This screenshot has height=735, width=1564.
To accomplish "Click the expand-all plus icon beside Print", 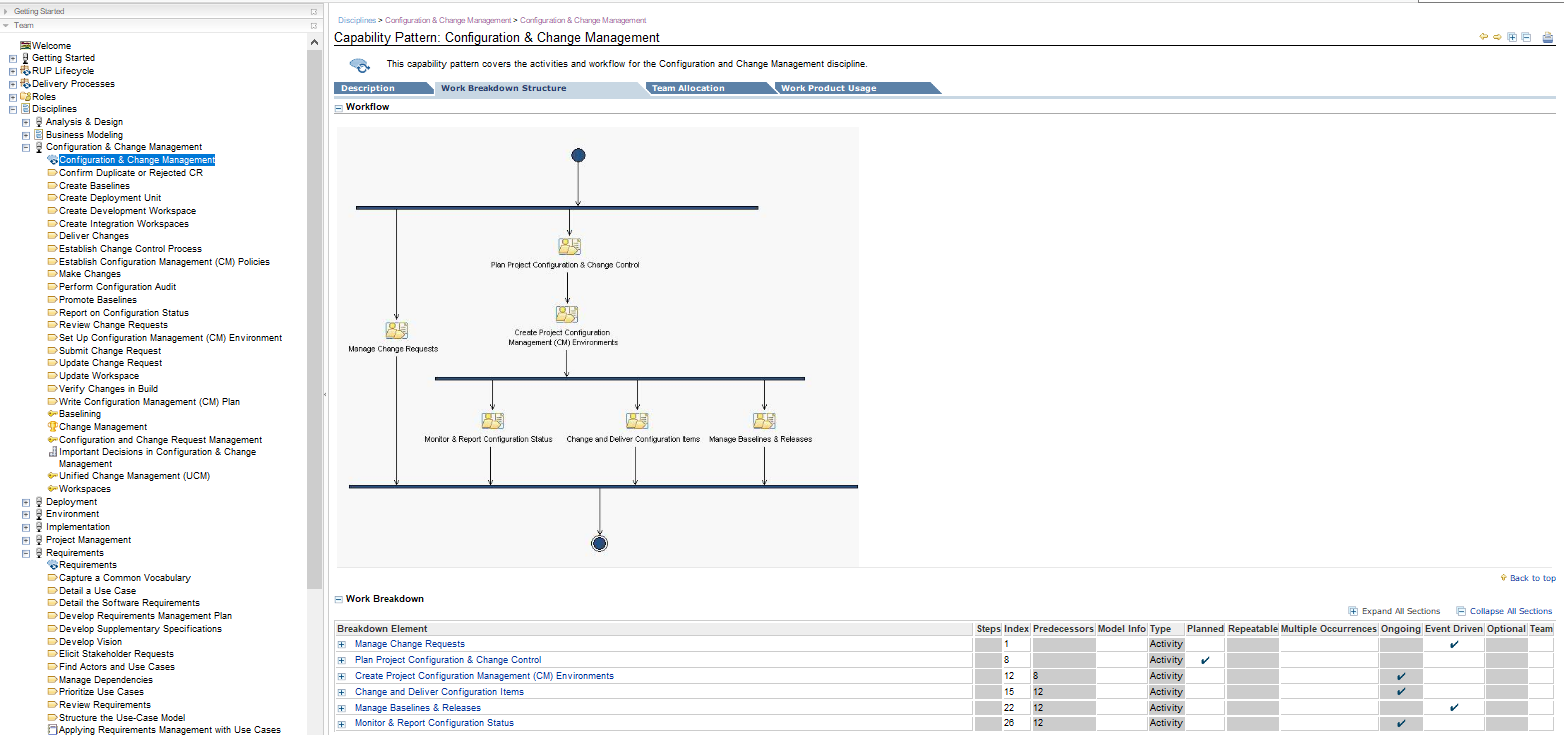I will coord(1512,37).
